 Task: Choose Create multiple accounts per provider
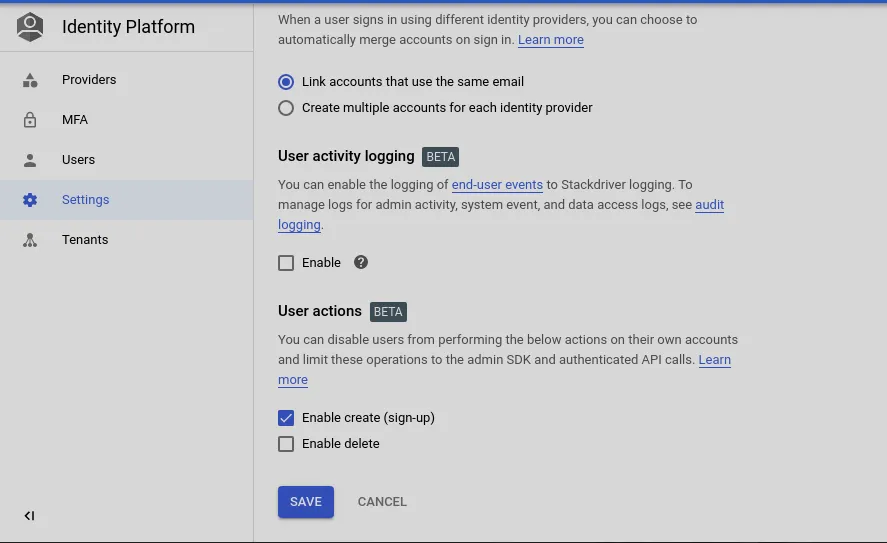coord(287,108)
